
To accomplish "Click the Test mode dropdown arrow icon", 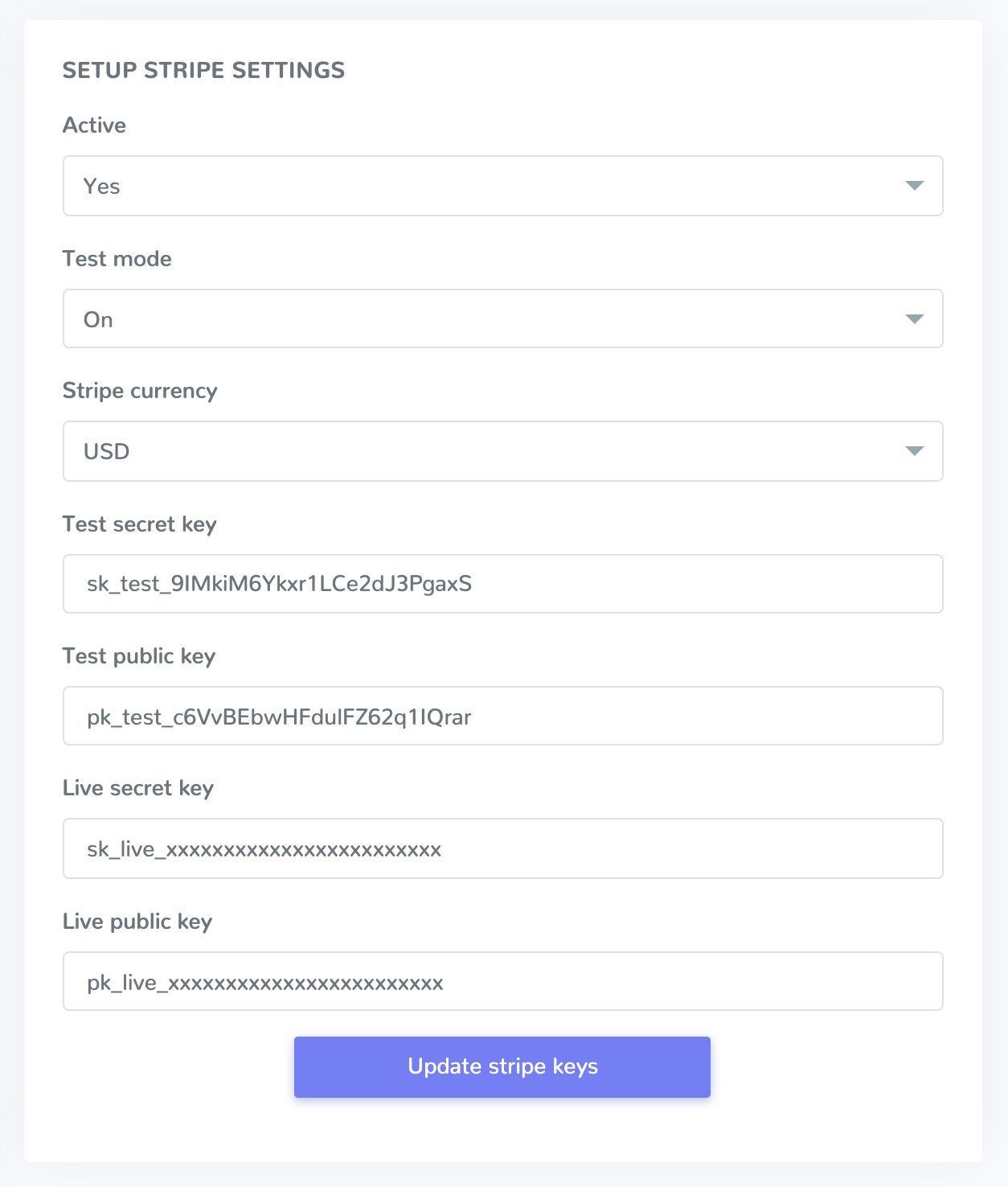I will point(914,319).
